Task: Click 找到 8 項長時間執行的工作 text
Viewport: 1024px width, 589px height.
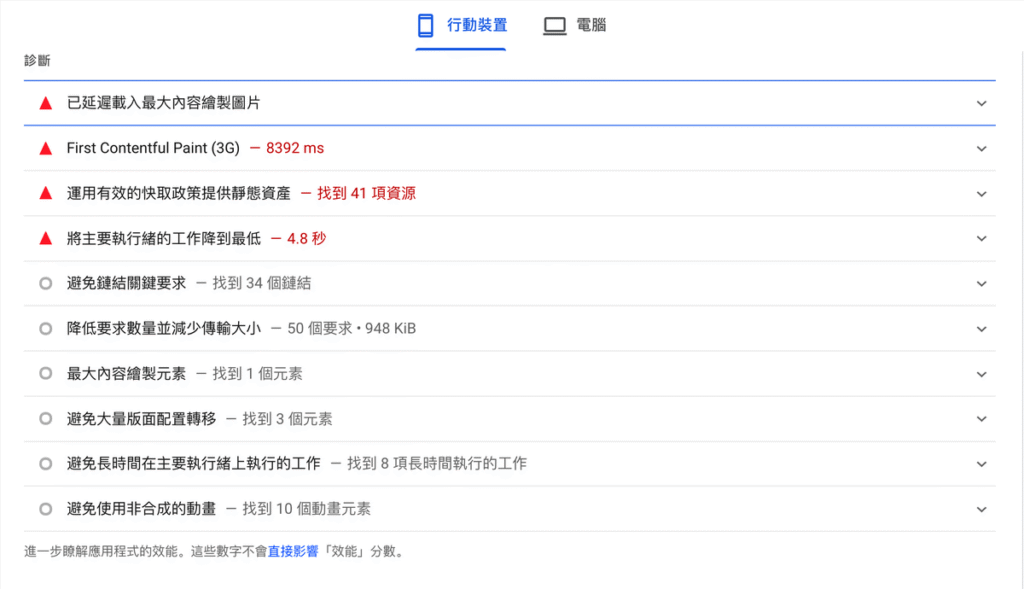Action: 437,464
